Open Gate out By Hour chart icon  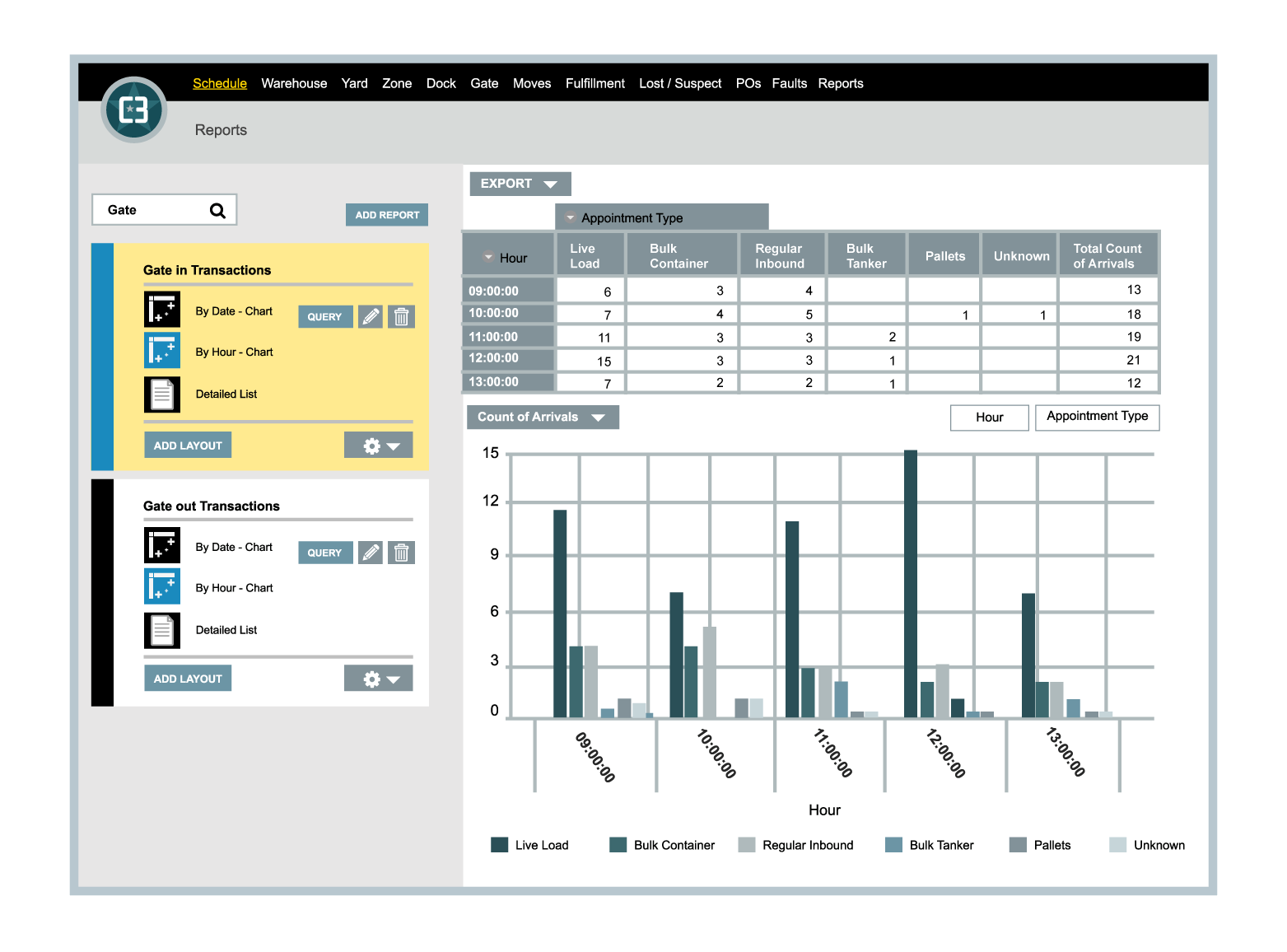click(162, 586)
